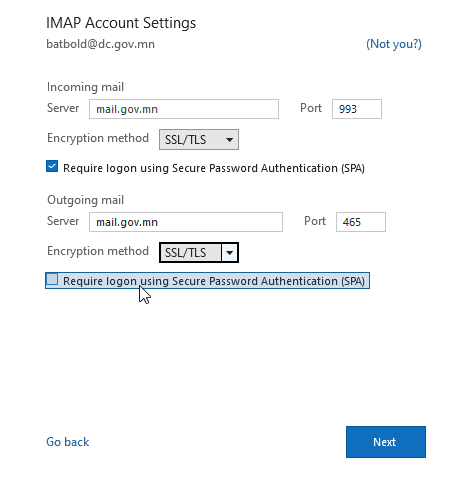Viewport: 475px width, 479px height.
Task: Click the Outgoing mail section label
Action: 85,200
